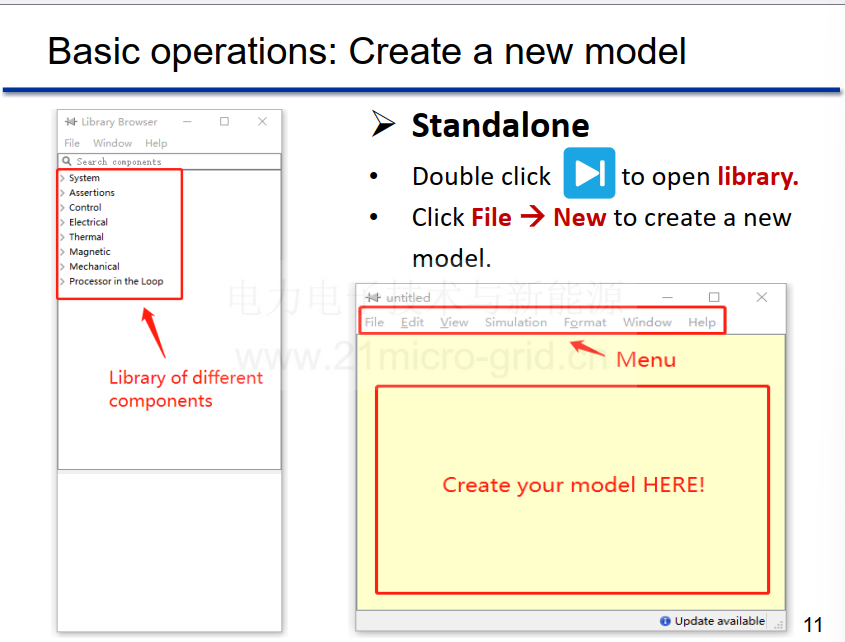Expand the Thermal library chevron

(x=63, y=237)
